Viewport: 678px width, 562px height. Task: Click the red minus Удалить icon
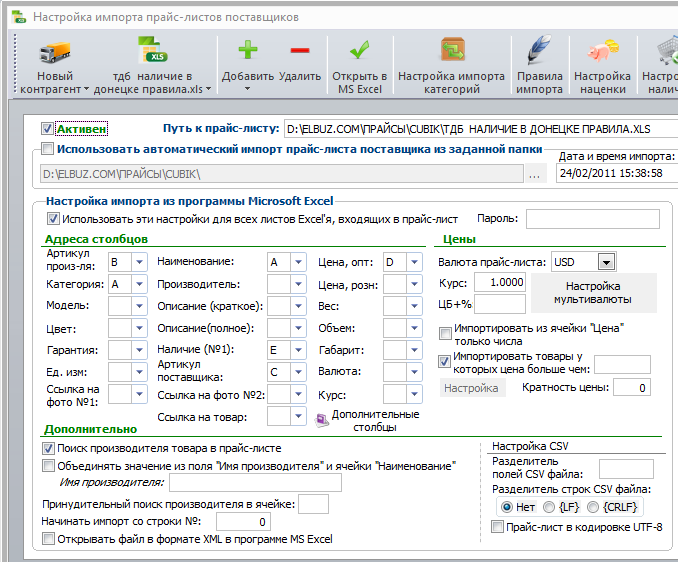click(300, 51)
